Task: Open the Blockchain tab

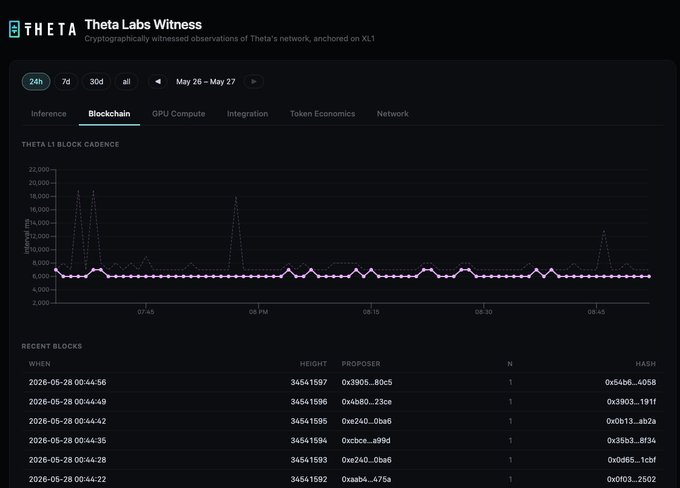Action: (109, 114)
